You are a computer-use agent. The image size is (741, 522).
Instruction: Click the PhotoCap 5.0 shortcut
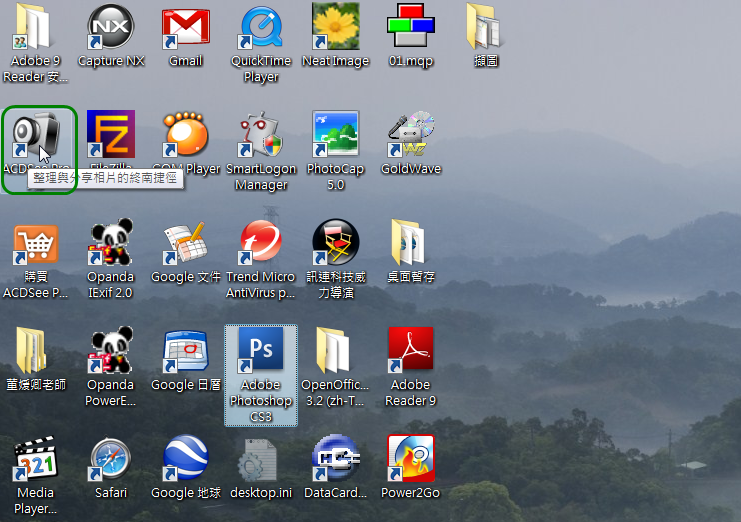[x=336, y=134]
